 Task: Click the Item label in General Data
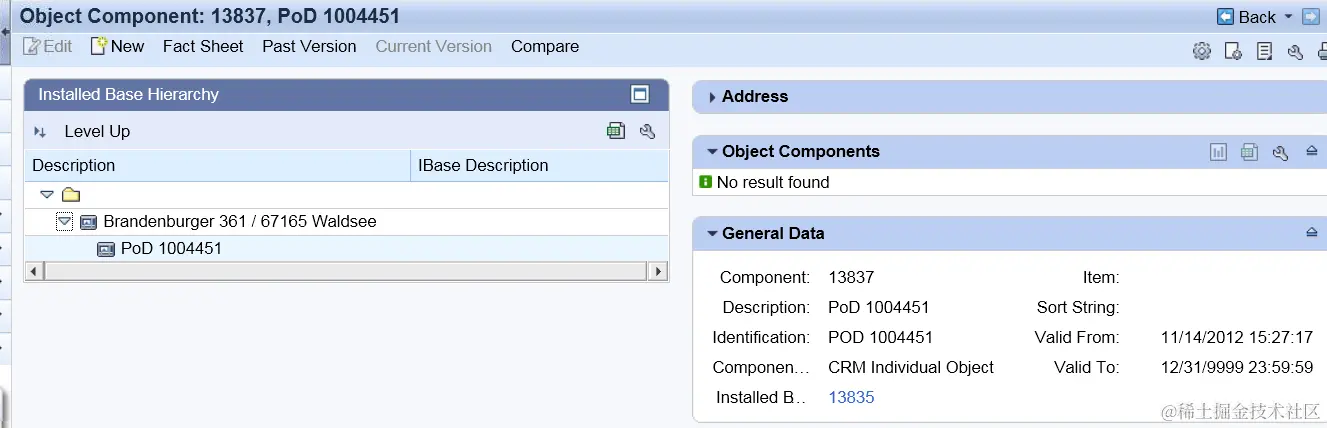coord(1101,277)
